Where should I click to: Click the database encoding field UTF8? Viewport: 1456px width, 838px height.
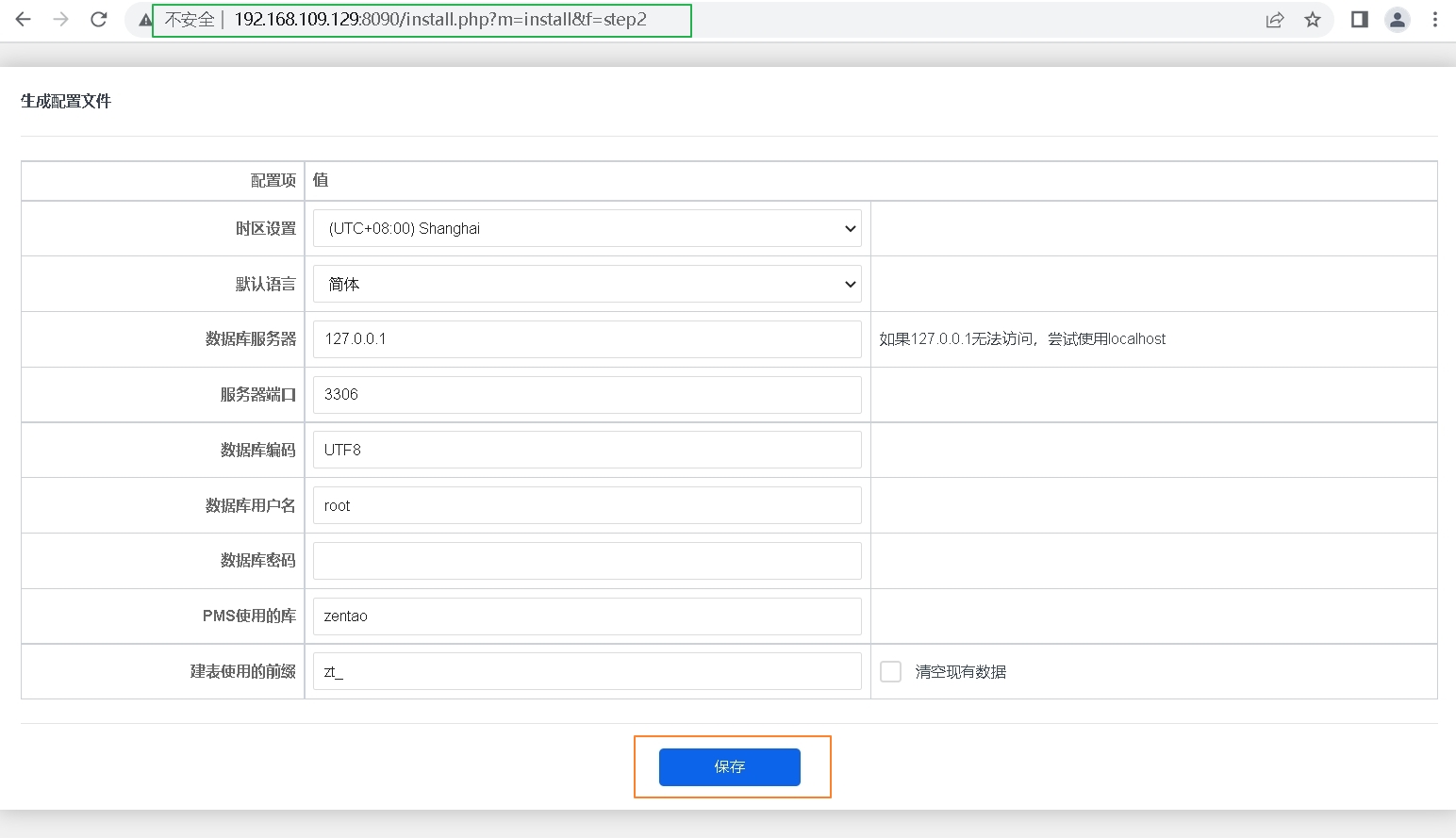(x=587, y=450)
